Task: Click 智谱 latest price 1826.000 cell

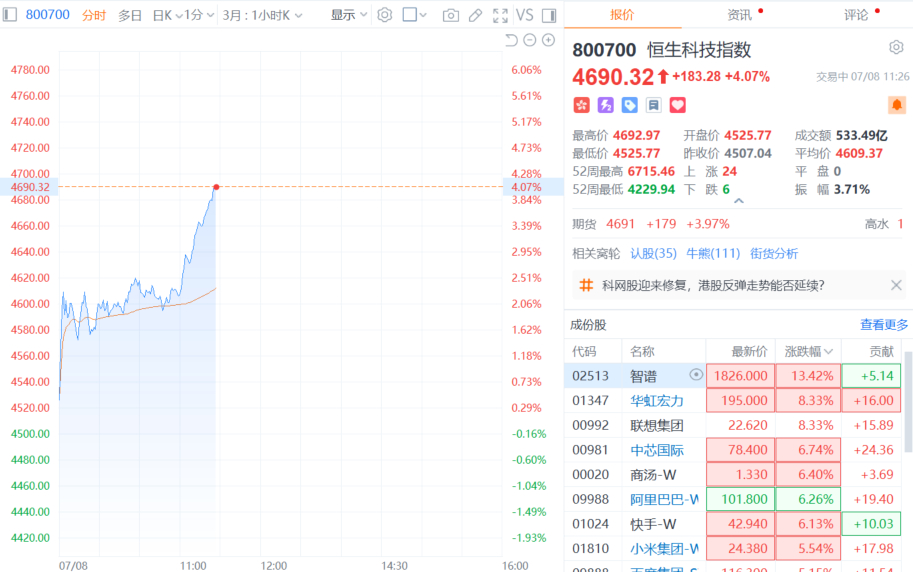Action: coord(740,376)
